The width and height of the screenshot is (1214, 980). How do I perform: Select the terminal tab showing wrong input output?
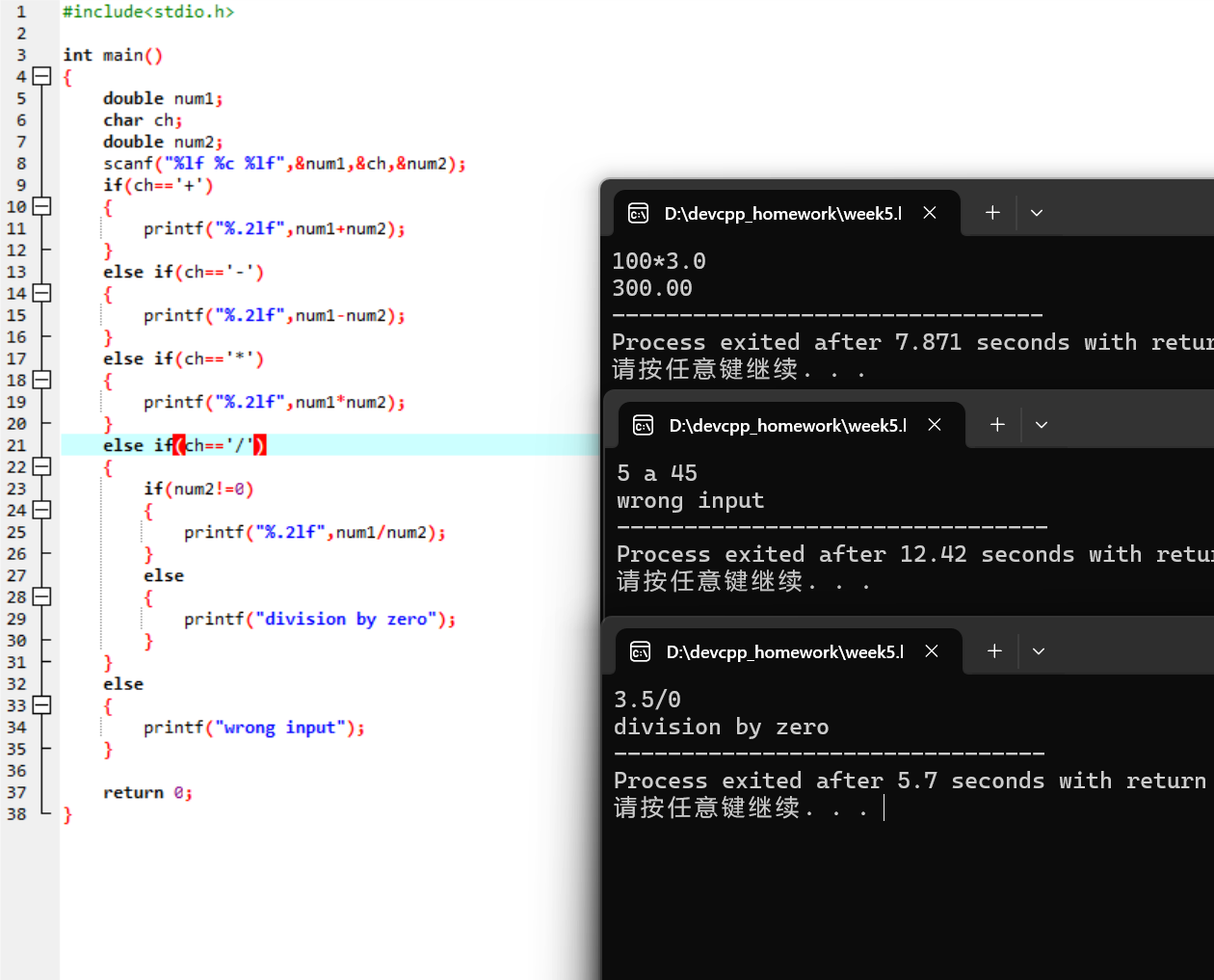(791, 425)
